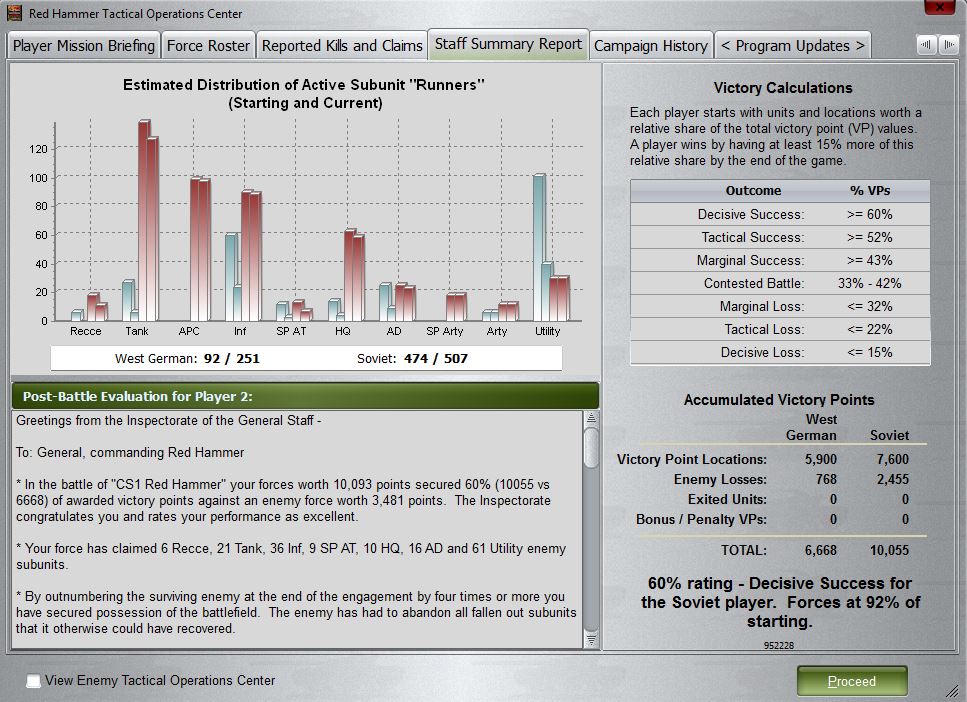967x702 pixels.
Task: Click the 33% - 42% value cell
Action: pos(870,283)
